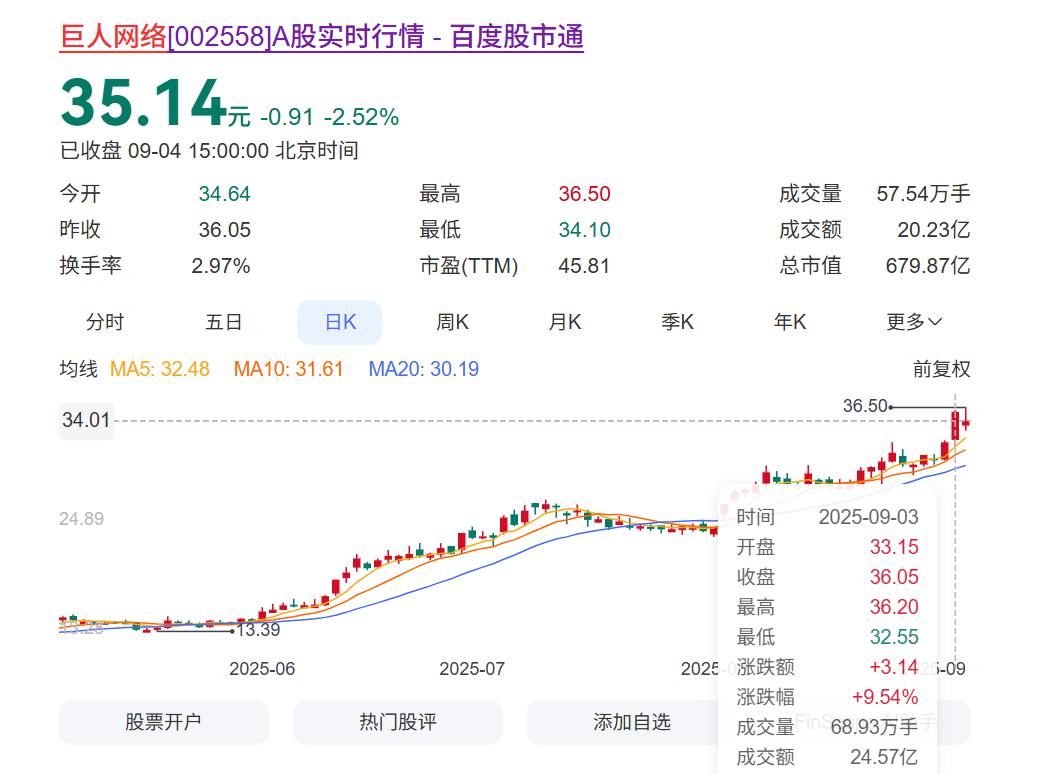This screenshot has height=774, width=1044.
Task: Click the 已收盘 09-04 15:00:00 timestamp
Action: (209, 151)
